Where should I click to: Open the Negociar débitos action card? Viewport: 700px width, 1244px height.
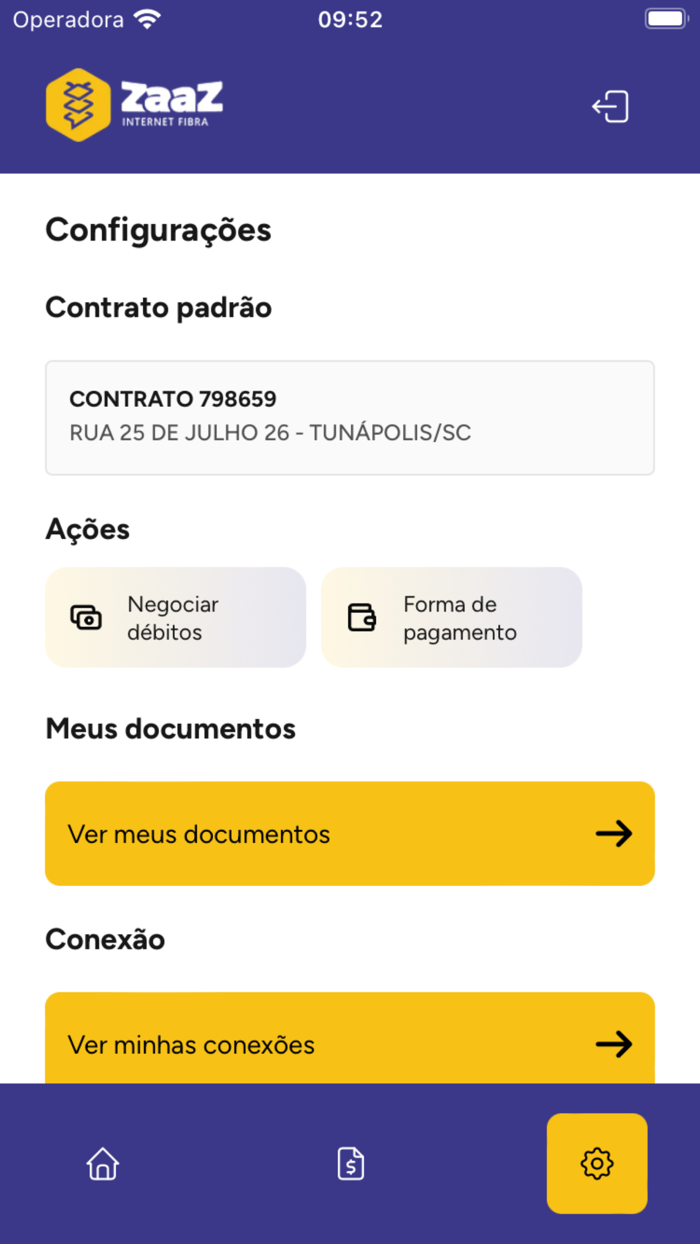(x=175, y=616)
